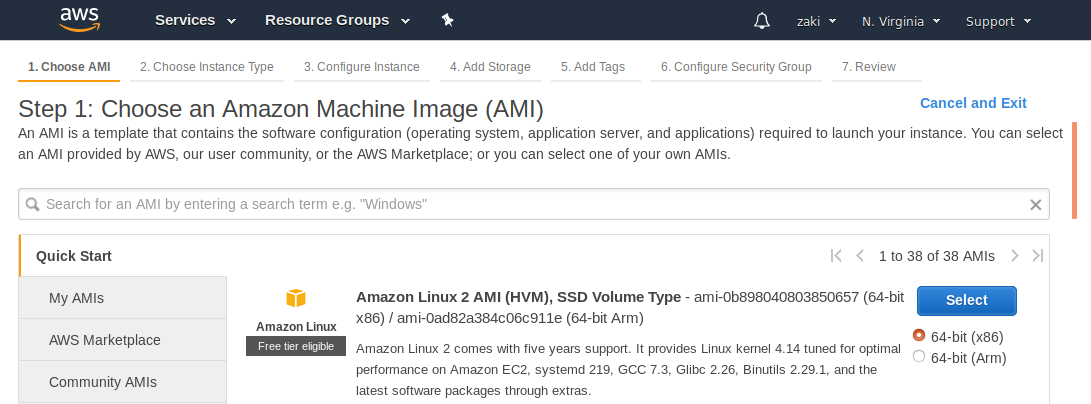Open the Configure Security Group step
Image resolution: width=1091 pixels, height=404 pixels.
[x=736, y=67]
